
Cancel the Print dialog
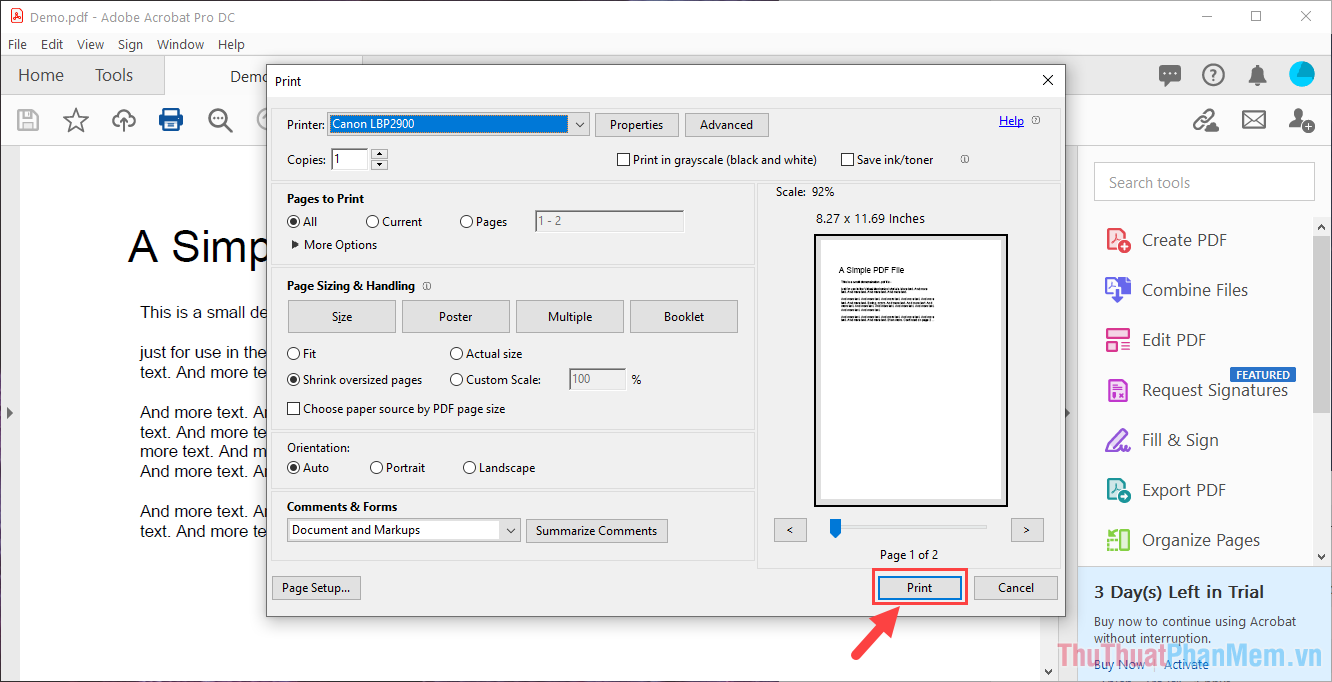tap(1016, 588)
